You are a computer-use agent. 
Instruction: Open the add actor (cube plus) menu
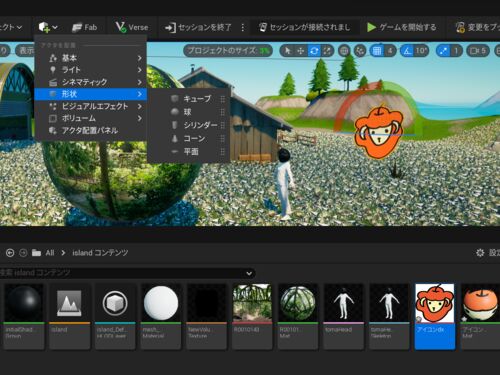[48, 27]
